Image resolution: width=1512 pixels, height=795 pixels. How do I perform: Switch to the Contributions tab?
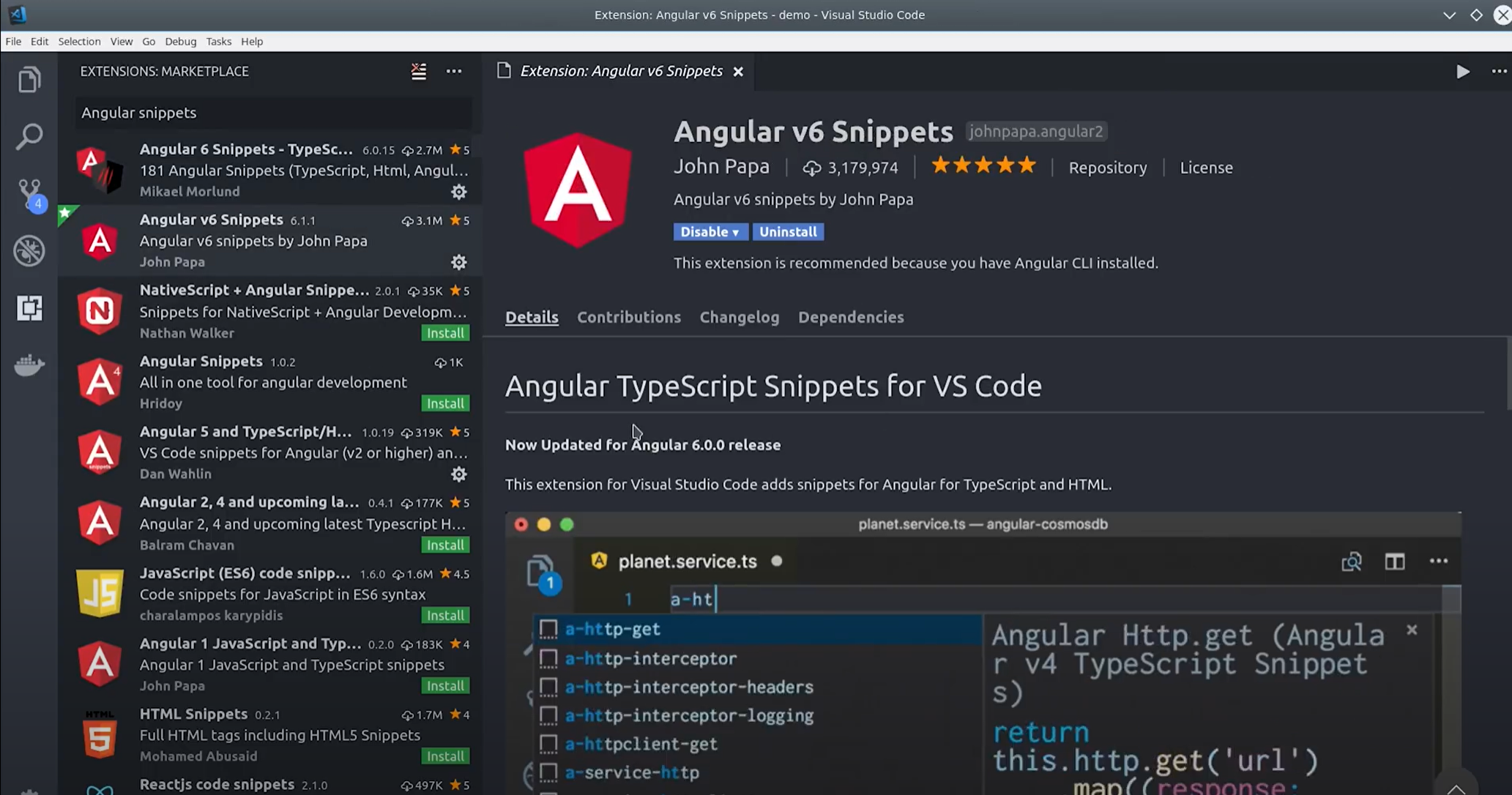point(628,317)
